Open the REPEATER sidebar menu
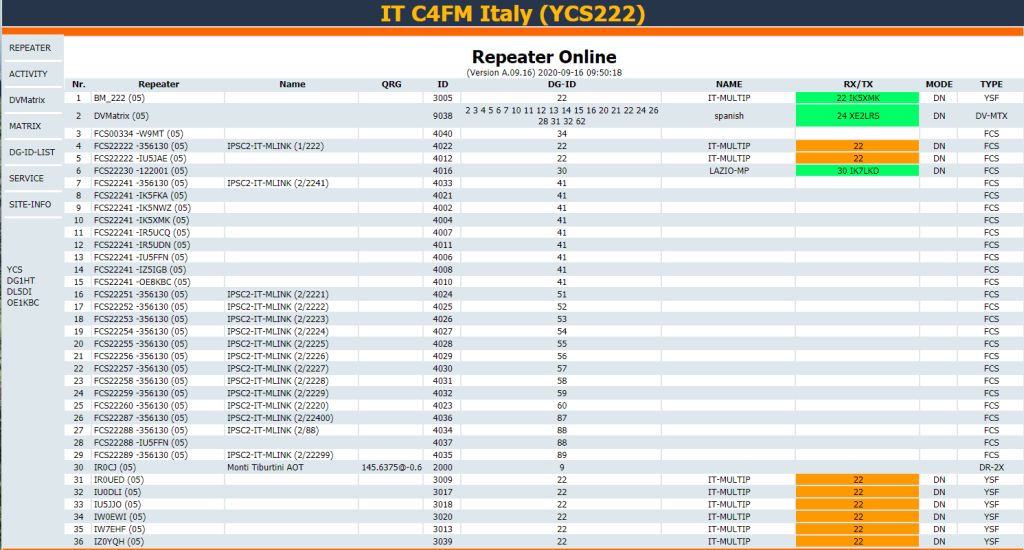 click(30, 48)
